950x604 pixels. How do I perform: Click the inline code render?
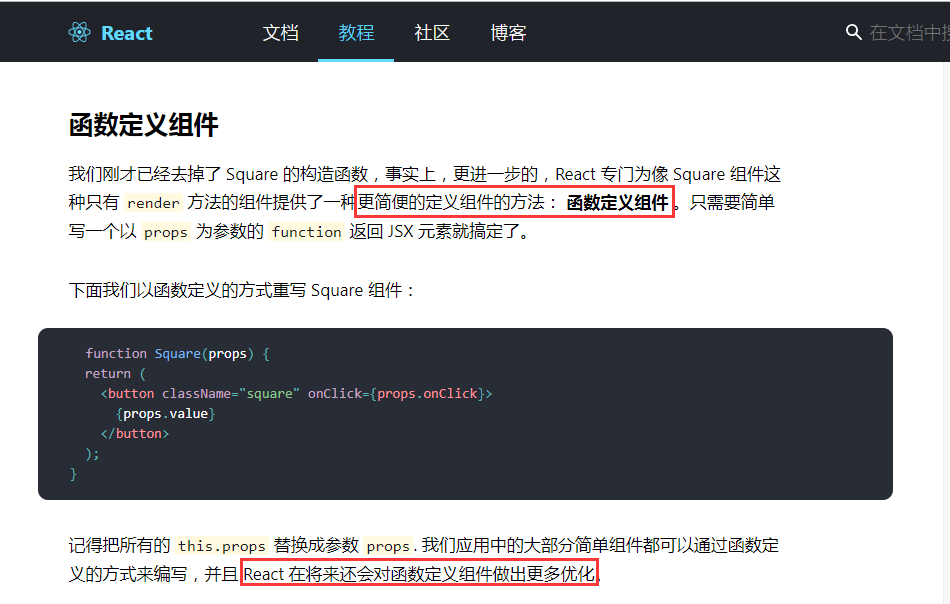[153, 203]
